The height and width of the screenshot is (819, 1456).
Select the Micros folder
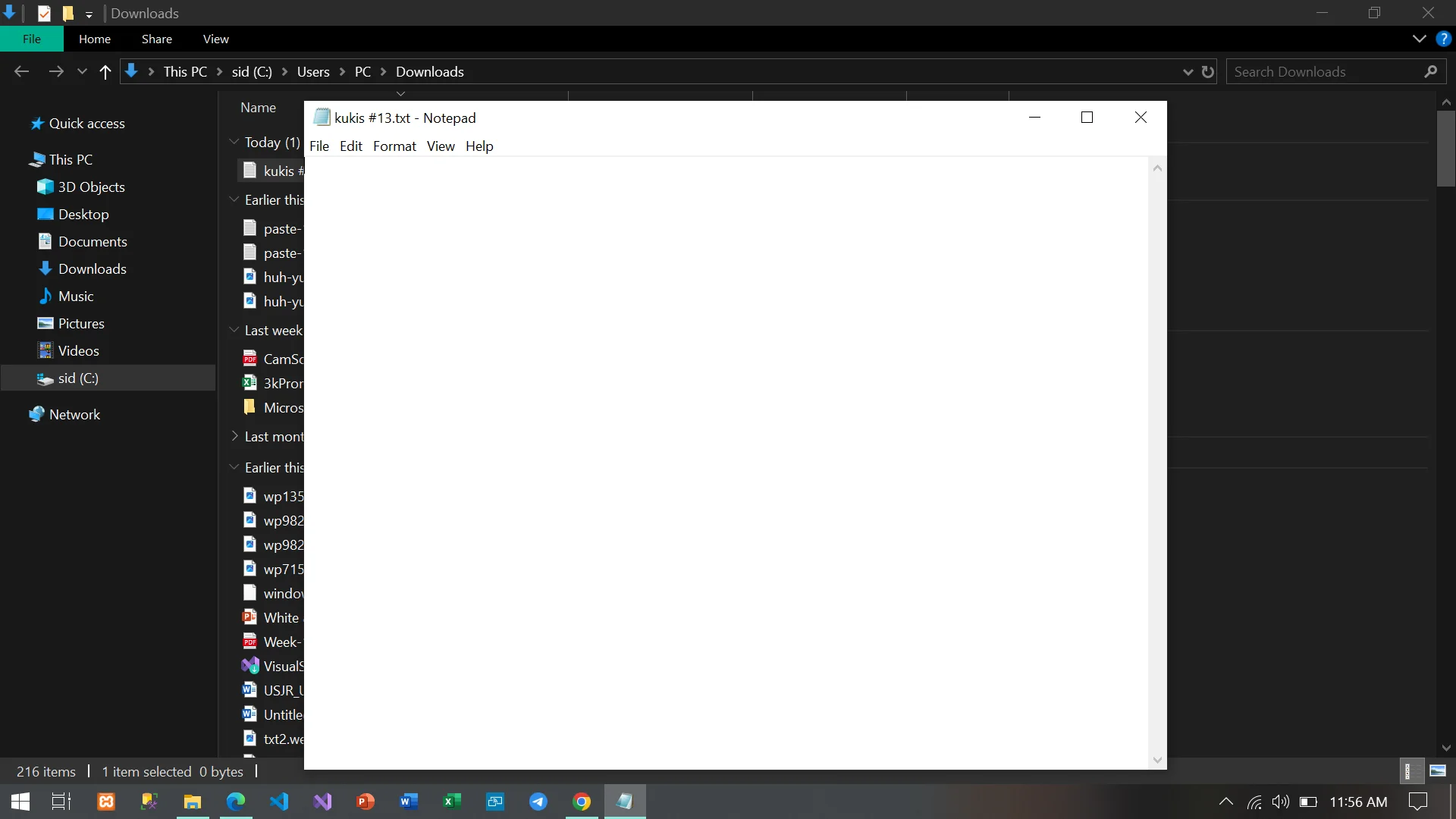pos(273,408)
